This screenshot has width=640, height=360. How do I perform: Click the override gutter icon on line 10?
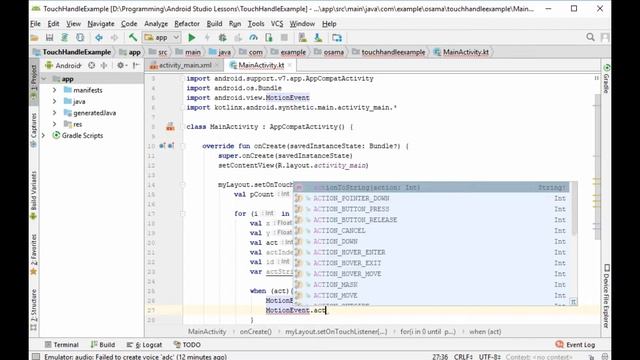[x=162, y=146]
